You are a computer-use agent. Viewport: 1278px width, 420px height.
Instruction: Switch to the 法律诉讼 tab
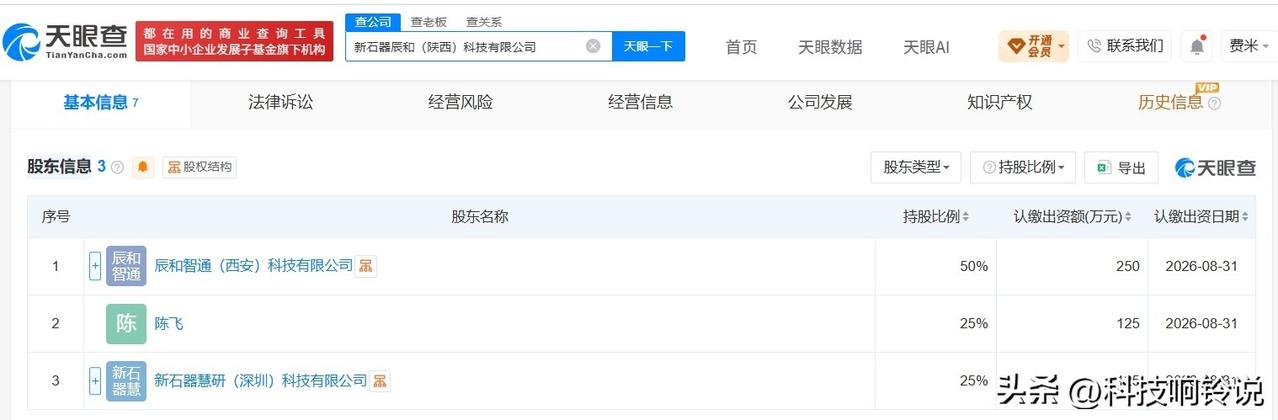(x=281, y=102)
